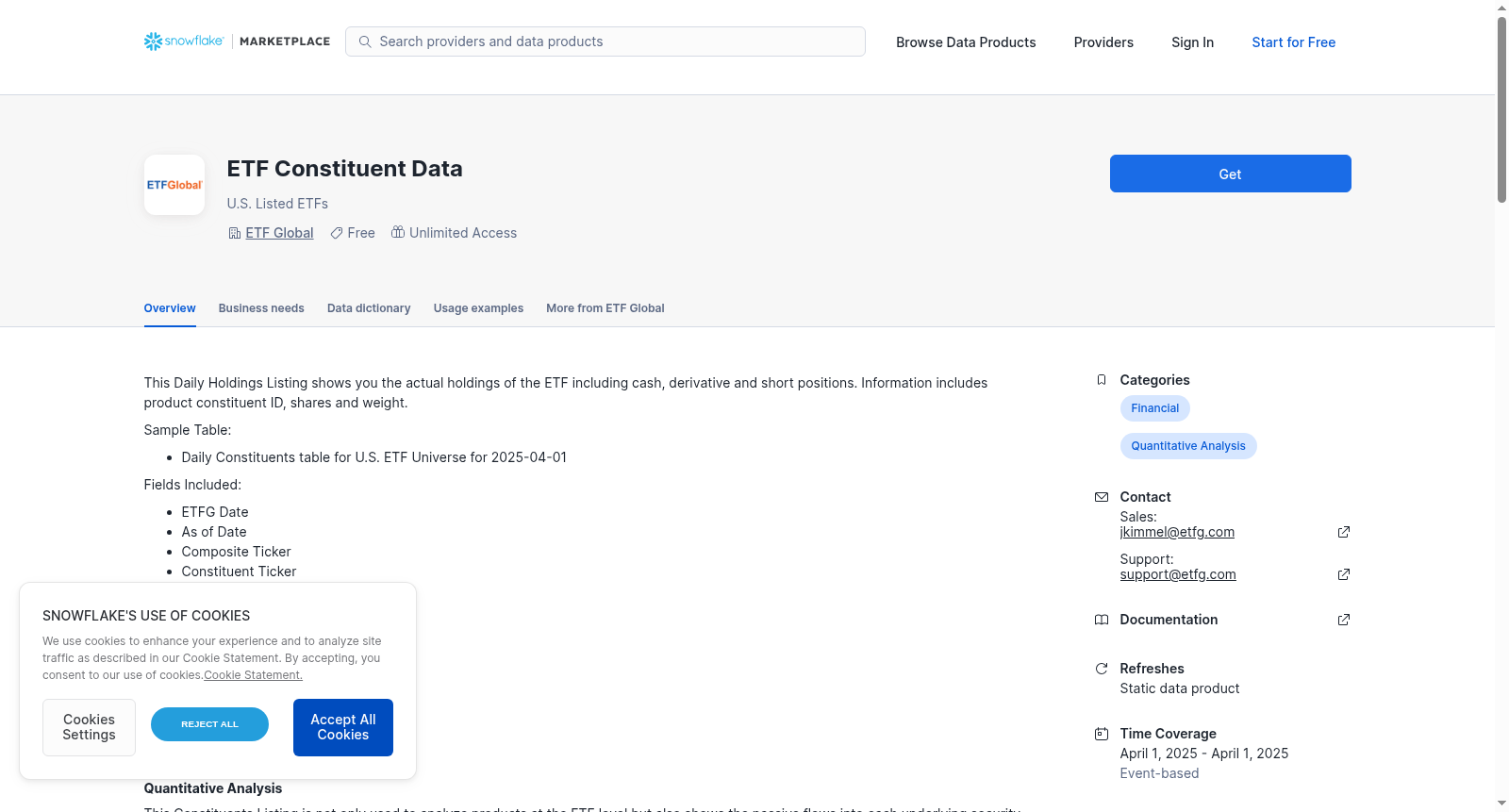Screen dimensions: 1509x812
Task: Click the Composite Ticker field item
Action: [236, 552]
